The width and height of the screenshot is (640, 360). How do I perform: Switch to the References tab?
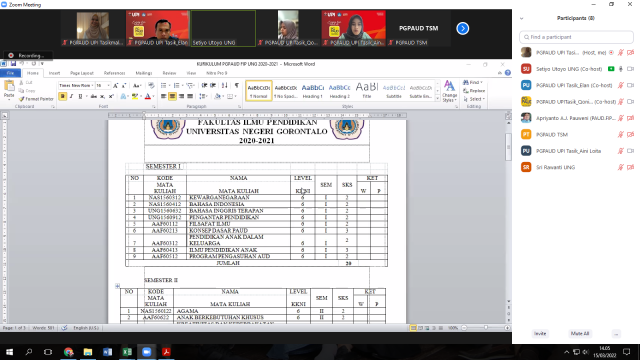(114, 73)
